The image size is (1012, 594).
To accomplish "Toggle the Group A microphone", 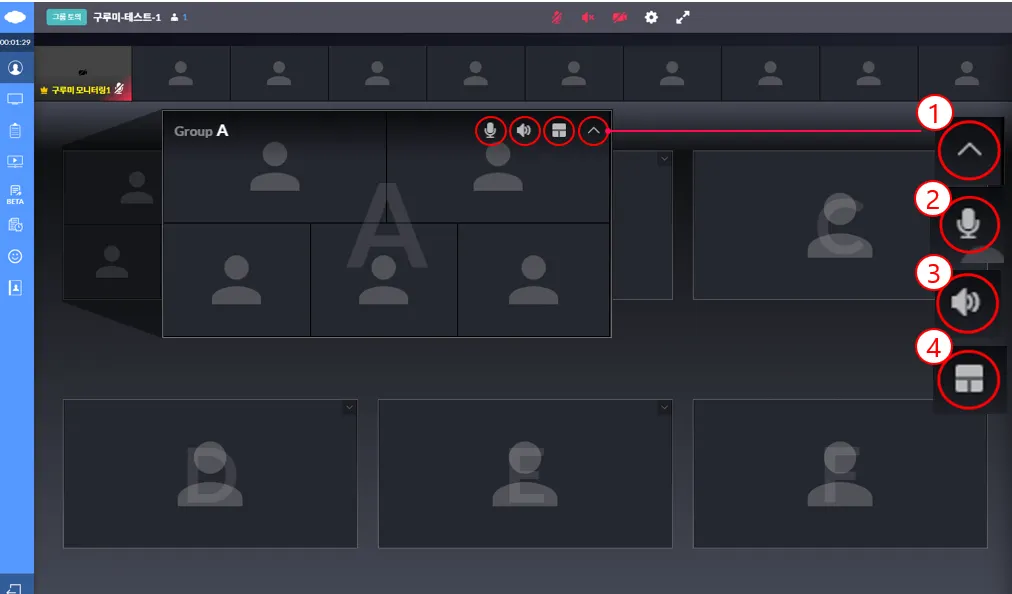I will click(491, 131).
